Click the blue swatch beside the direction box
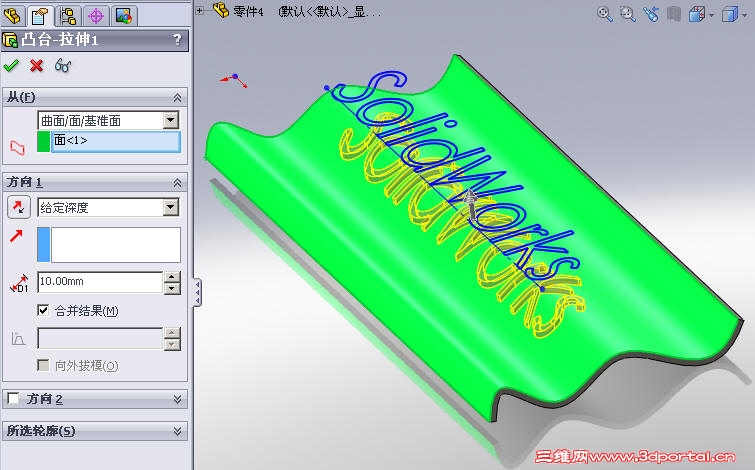The width and height of the screenshot is (755, 470). 43,245
